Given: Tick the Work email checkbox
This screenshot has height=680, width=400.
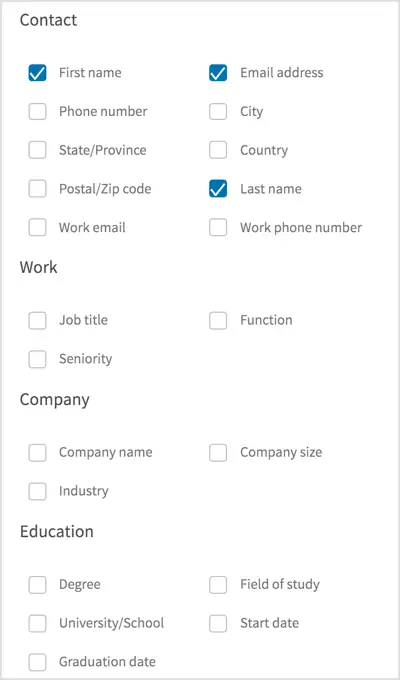Looking at the screenshot, I should tap(37, 227).
